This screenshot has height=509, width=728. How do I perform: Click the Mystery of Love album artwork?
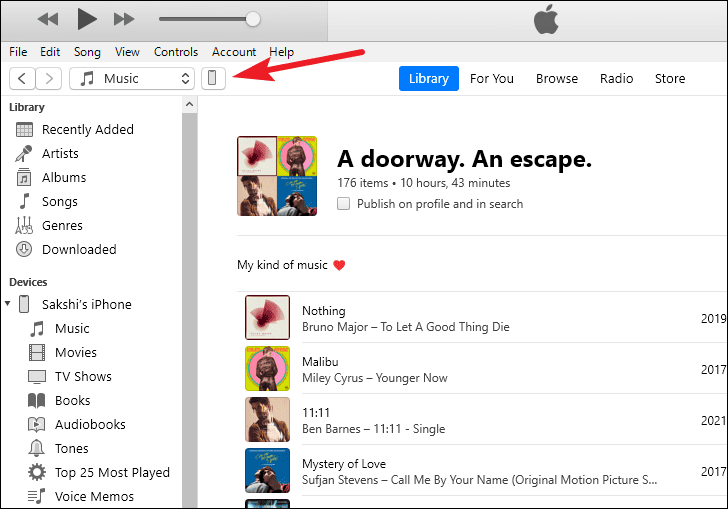click(x=267, y=470)
